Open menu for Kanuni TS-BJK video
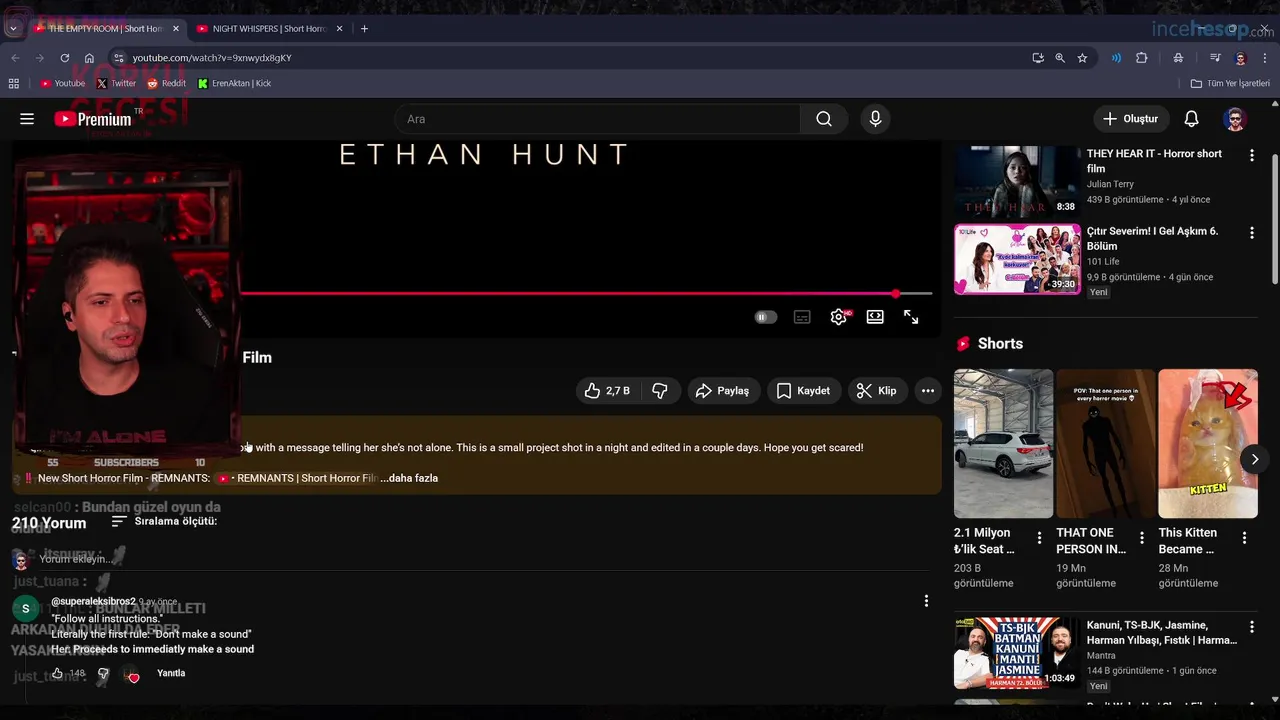Screen dimensions: 1280x720 click(x=1251, y=627)
